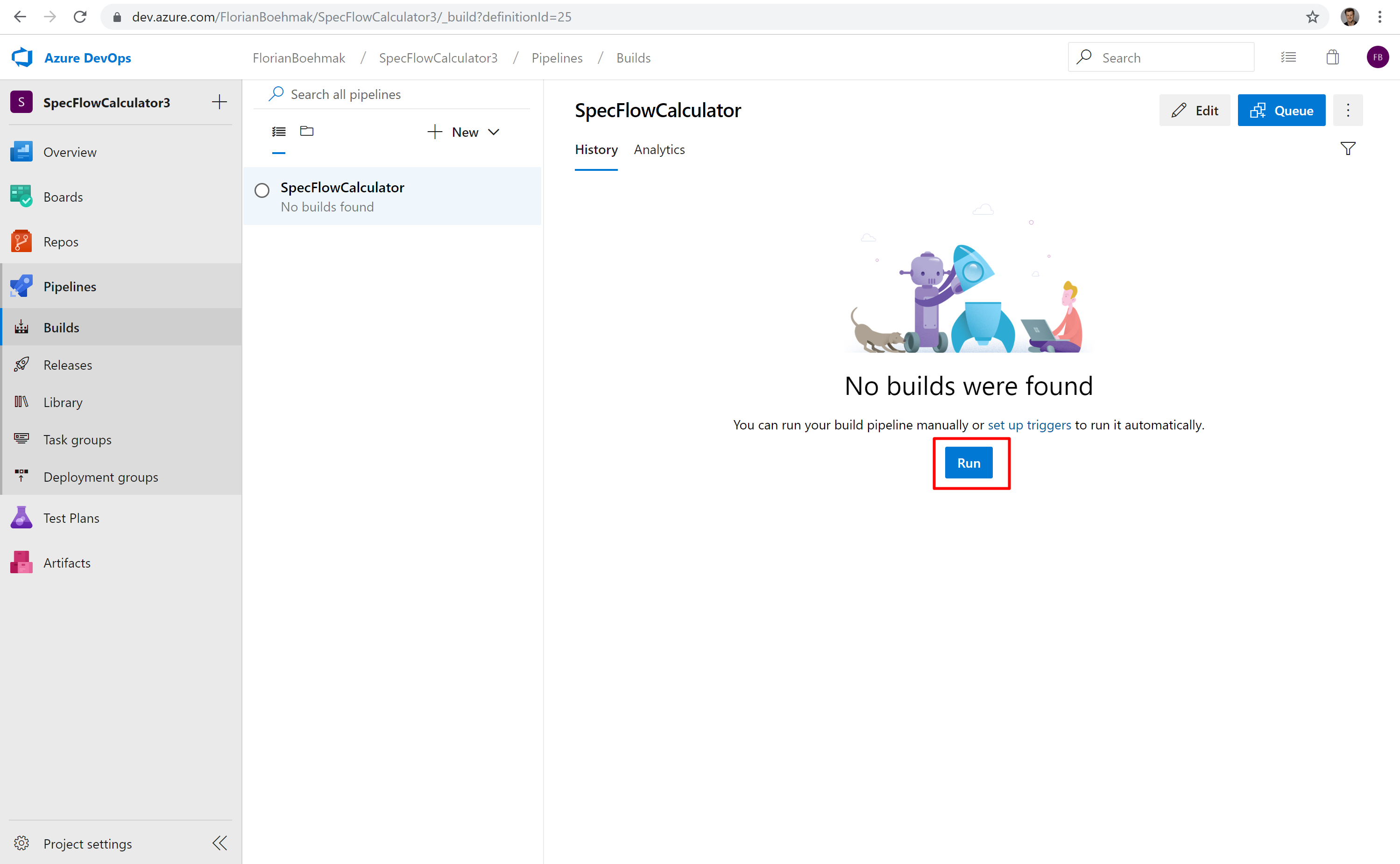
Task: Open the Repos section icon
Action: click(21, 241)
